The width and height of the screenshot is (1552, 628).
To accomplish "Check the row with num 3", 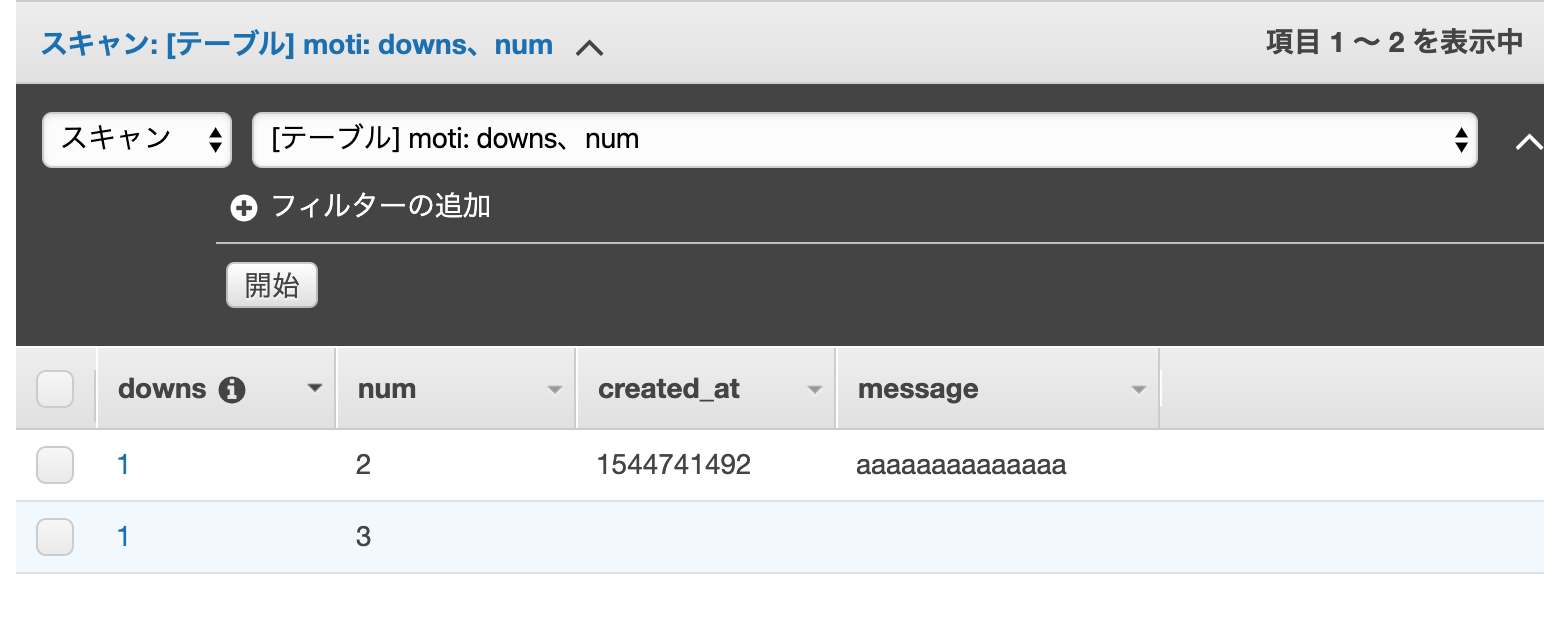I will [55, 537].
